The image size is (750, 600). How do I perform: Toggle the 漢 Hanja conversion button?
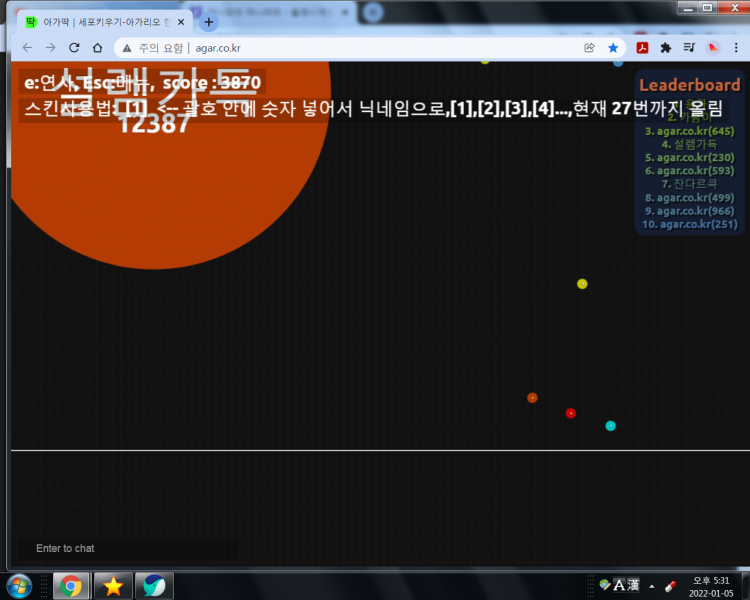tap(633, 585)
